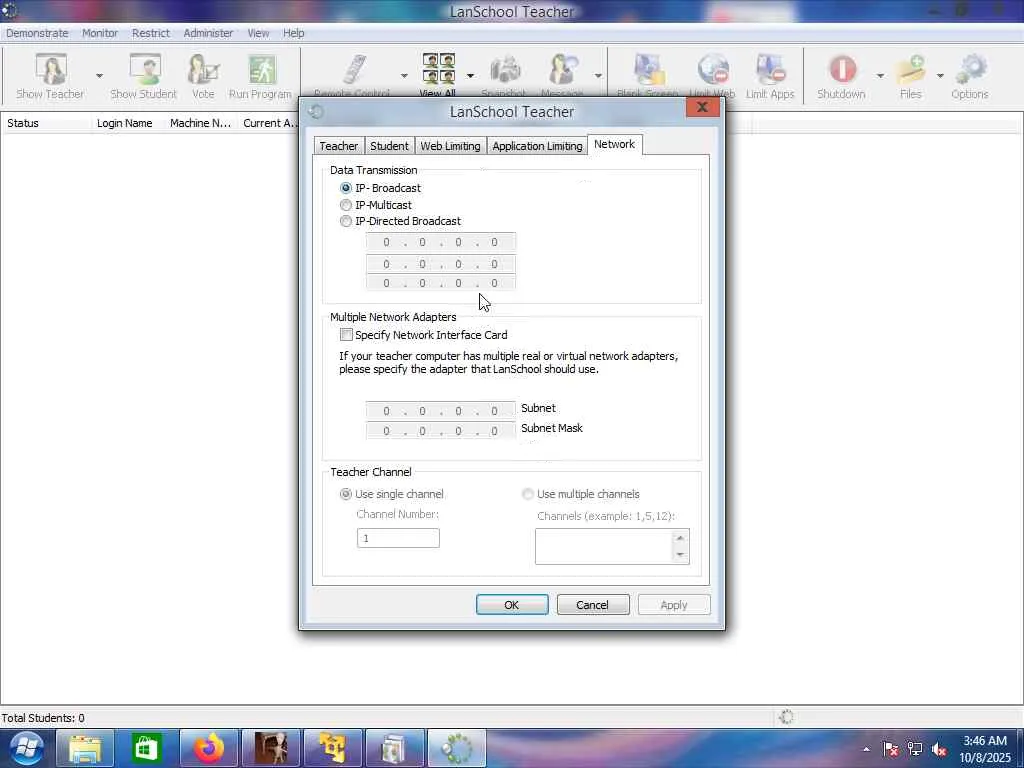Click the Subnet IP address field
1024x768 pixels.
tap(441, 411)
